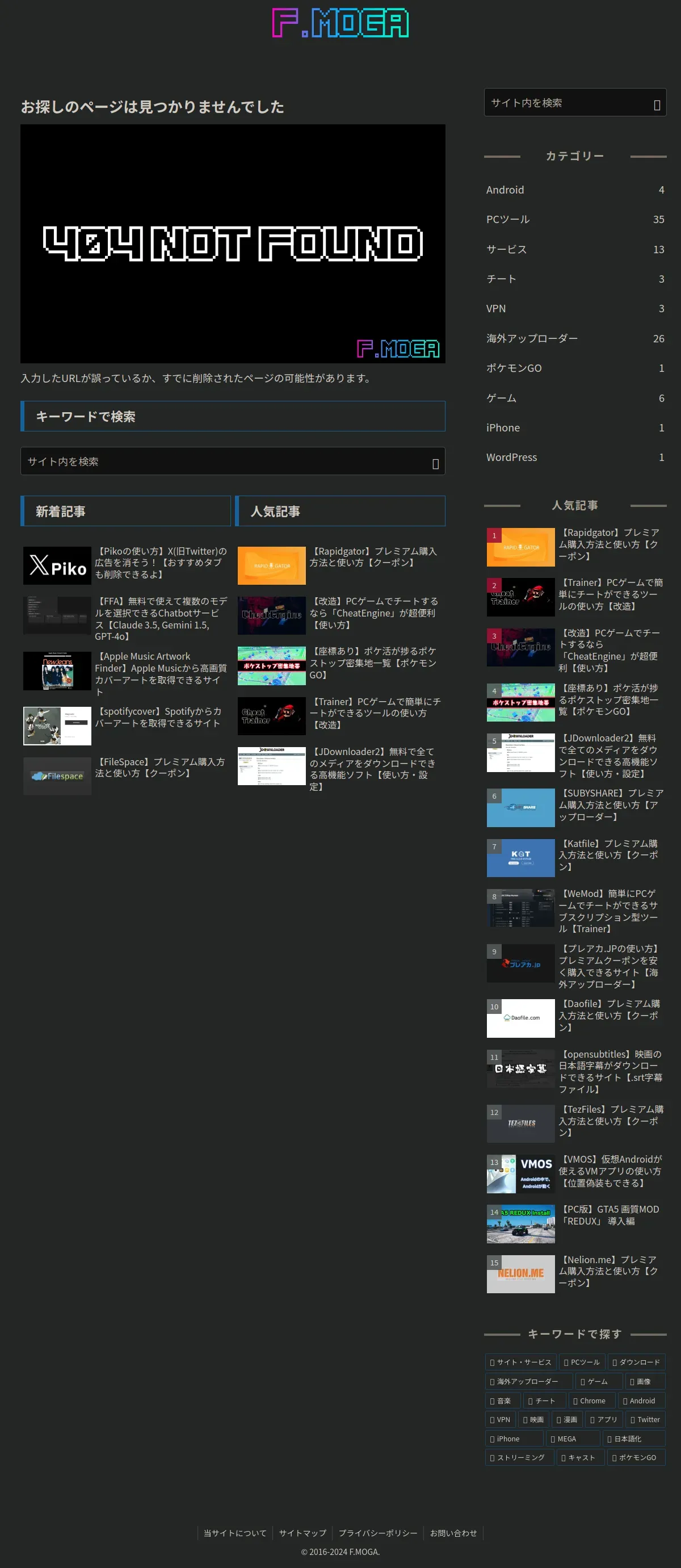Viewport: 681px width, 1568px height.
Task: Select the 映画 tag
Action: [533, 1419]
